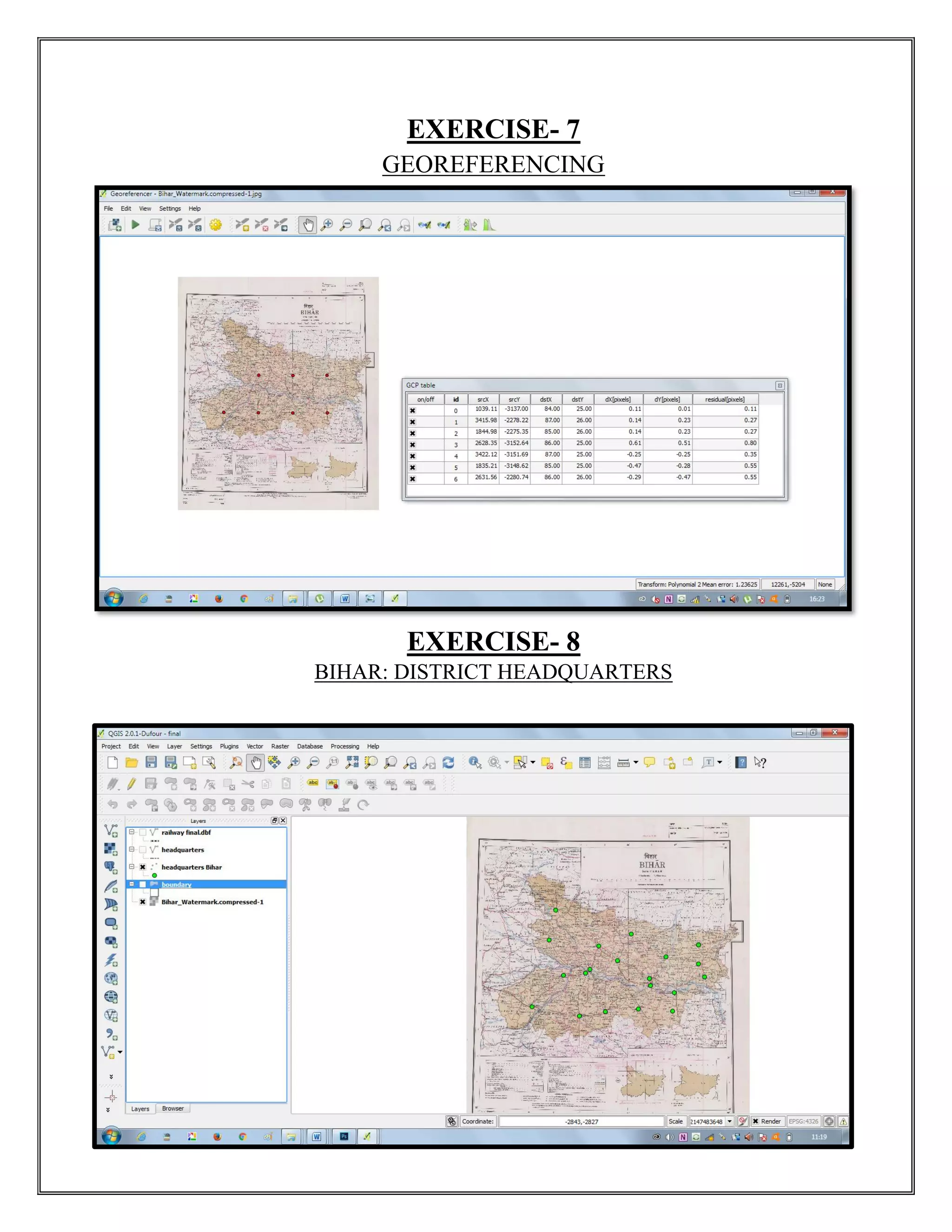952x1232 pixels.
Task: Click EPSG:4326 CRS status button
Action: click(x=803, y=1121)
